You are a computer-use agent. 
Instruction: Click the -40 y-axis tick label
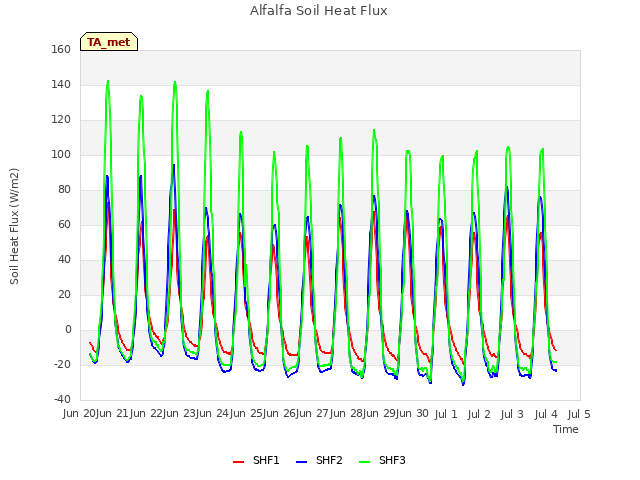coord(62,399)
